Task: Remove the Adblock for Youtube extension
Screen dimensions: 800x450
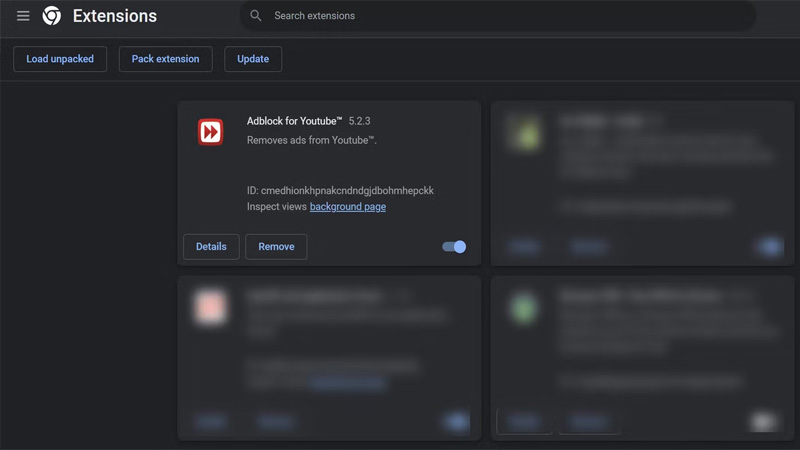Action: pos(276,247)
